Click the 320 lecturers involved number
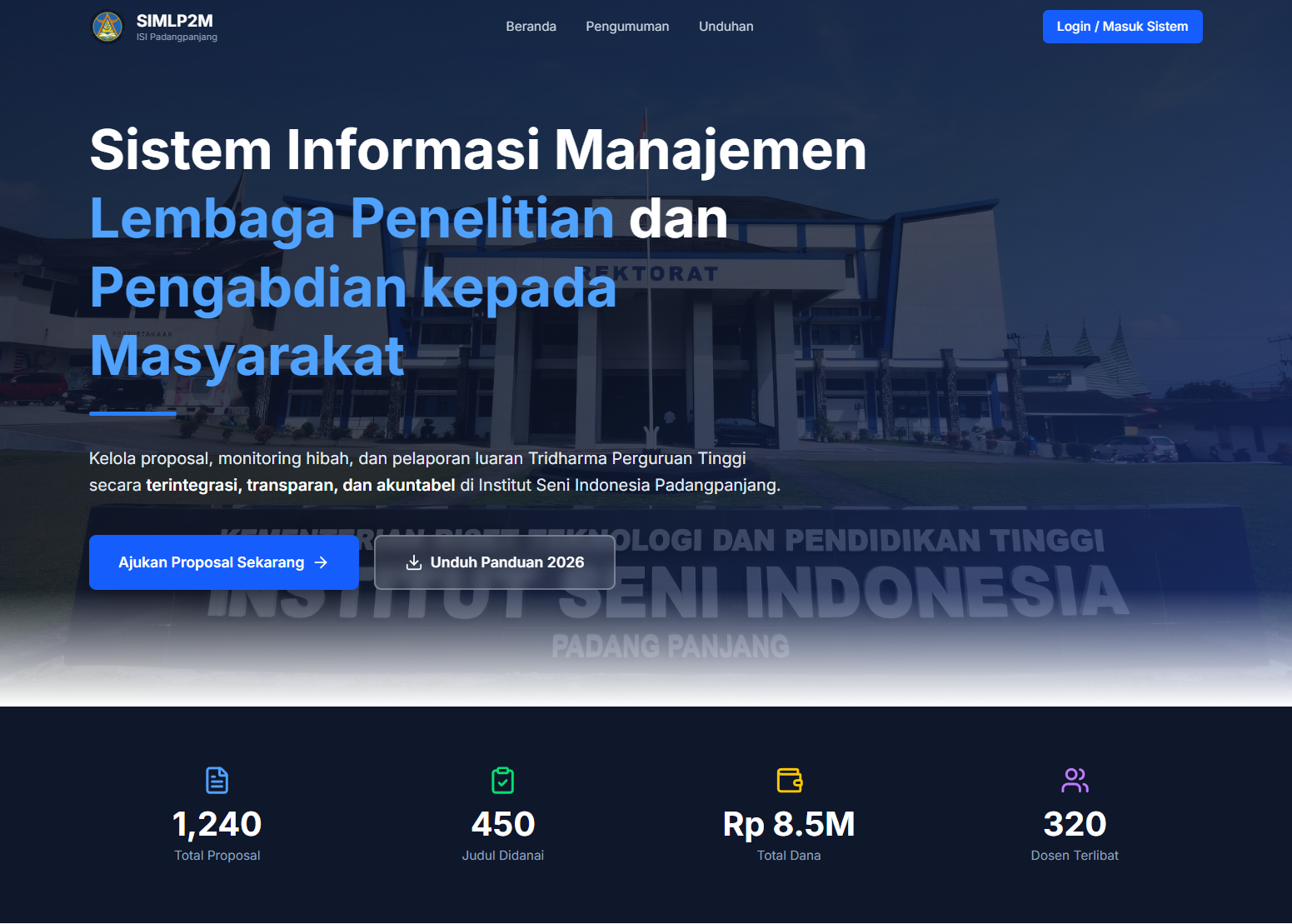 1075,824
